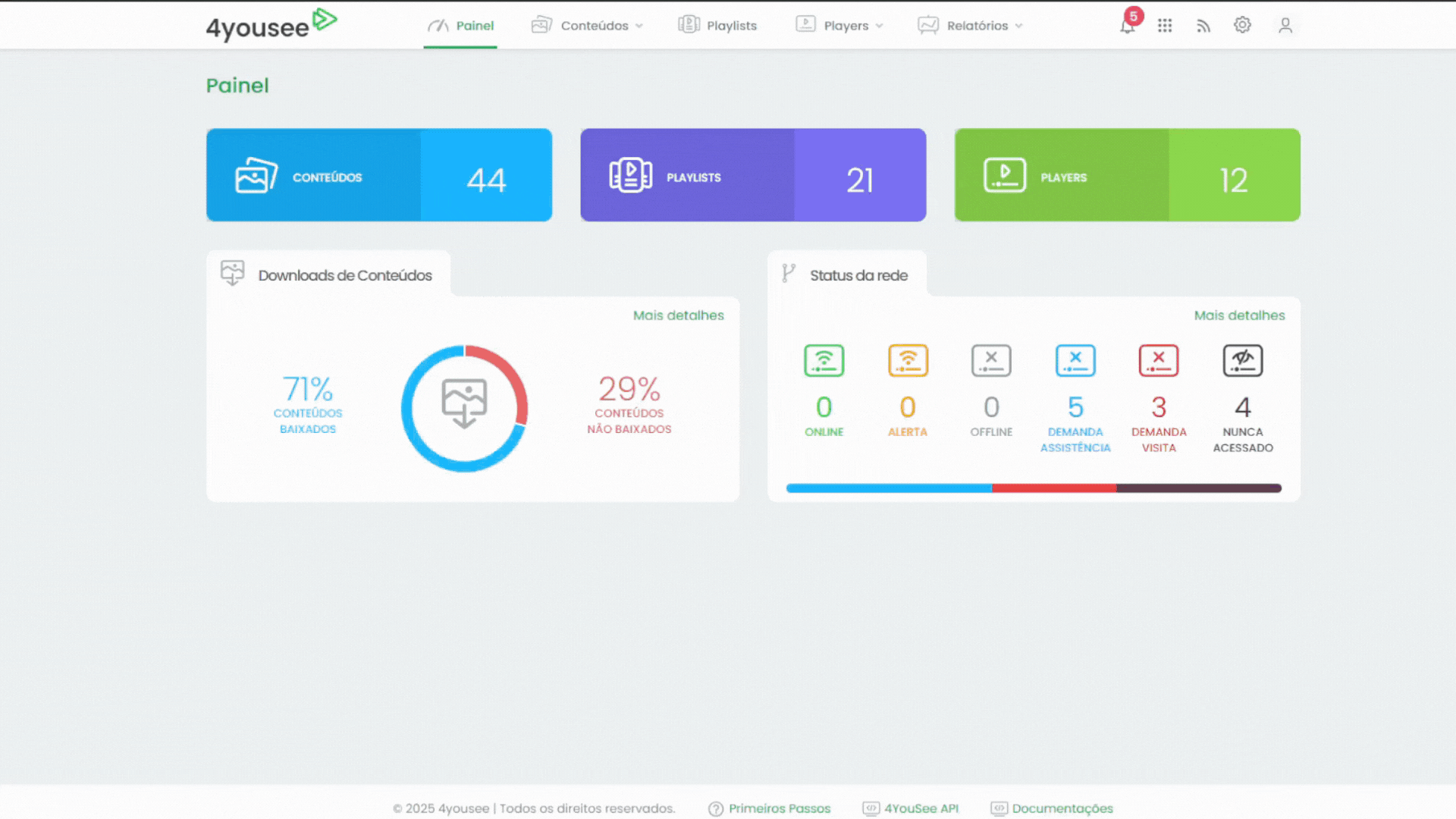The height and width of the screenshot is (819, 1456).
Task: Click the Nunca Acessado count 4
Action: (1243, 407)
